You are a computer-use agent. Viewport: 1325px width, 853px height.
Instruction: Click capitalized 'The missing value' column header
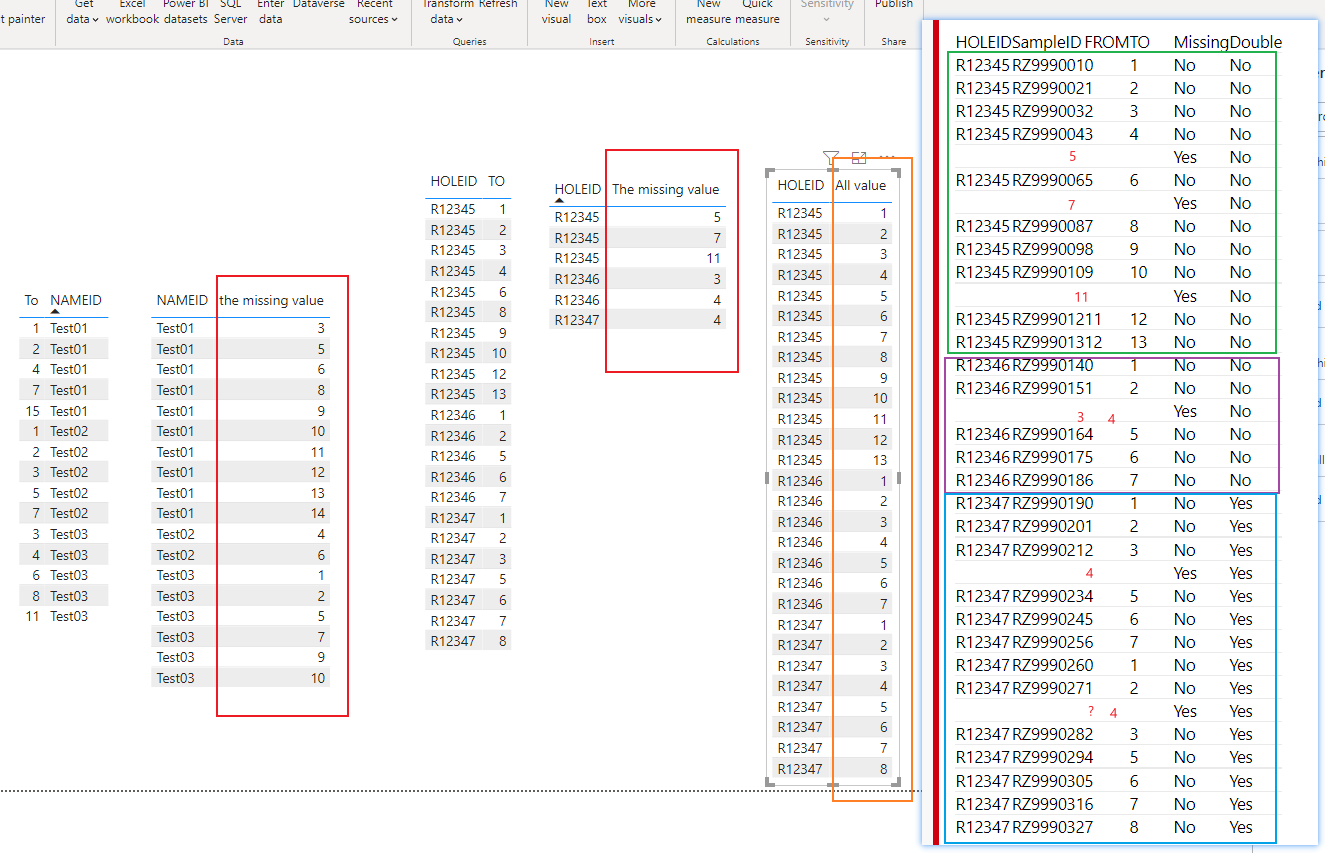click(665, 188)
